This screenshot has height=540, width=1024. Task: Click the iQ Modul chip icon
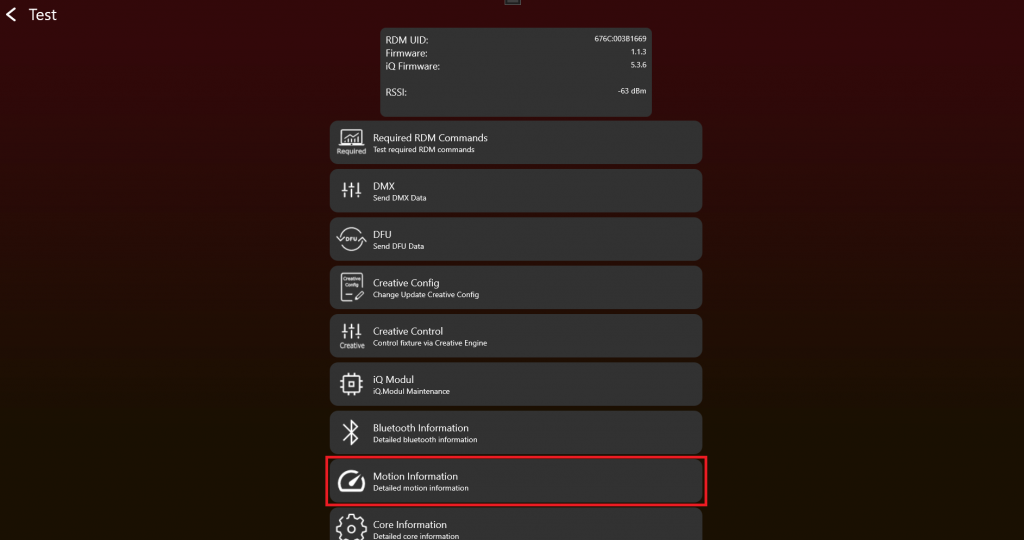point(351,384)
